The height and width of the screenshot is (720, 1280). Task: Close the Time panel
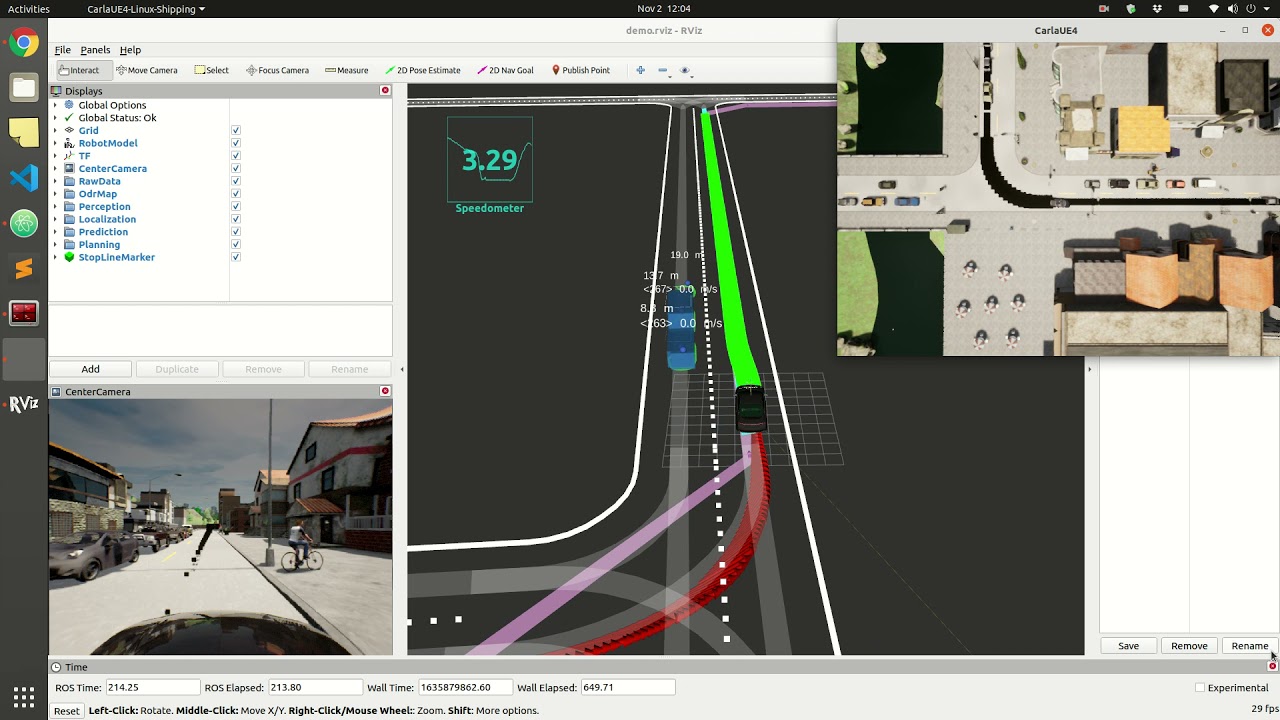coord(1272,666)
